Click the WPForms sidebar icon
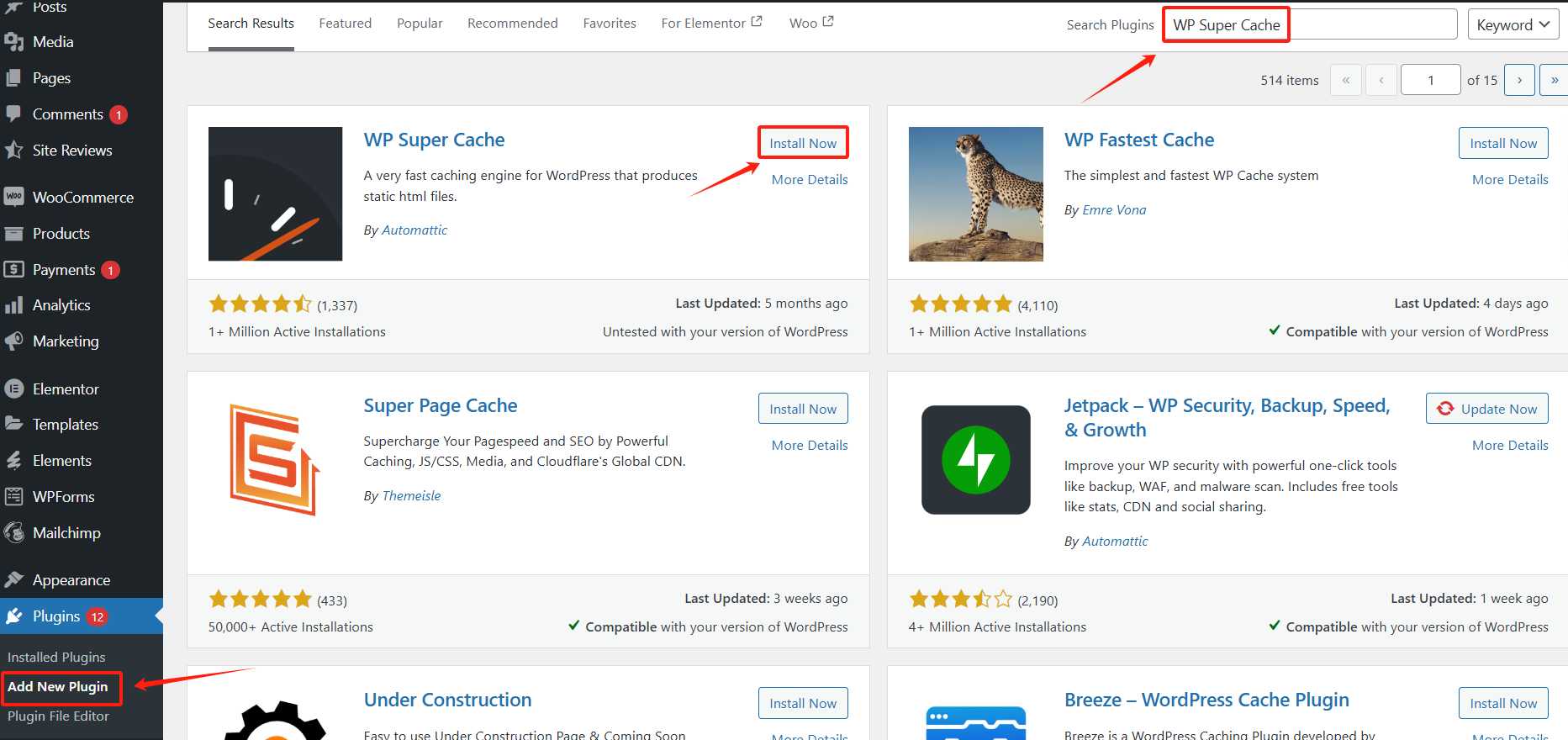The width and height of the screenshot is (1568, 740). point(13,496)
